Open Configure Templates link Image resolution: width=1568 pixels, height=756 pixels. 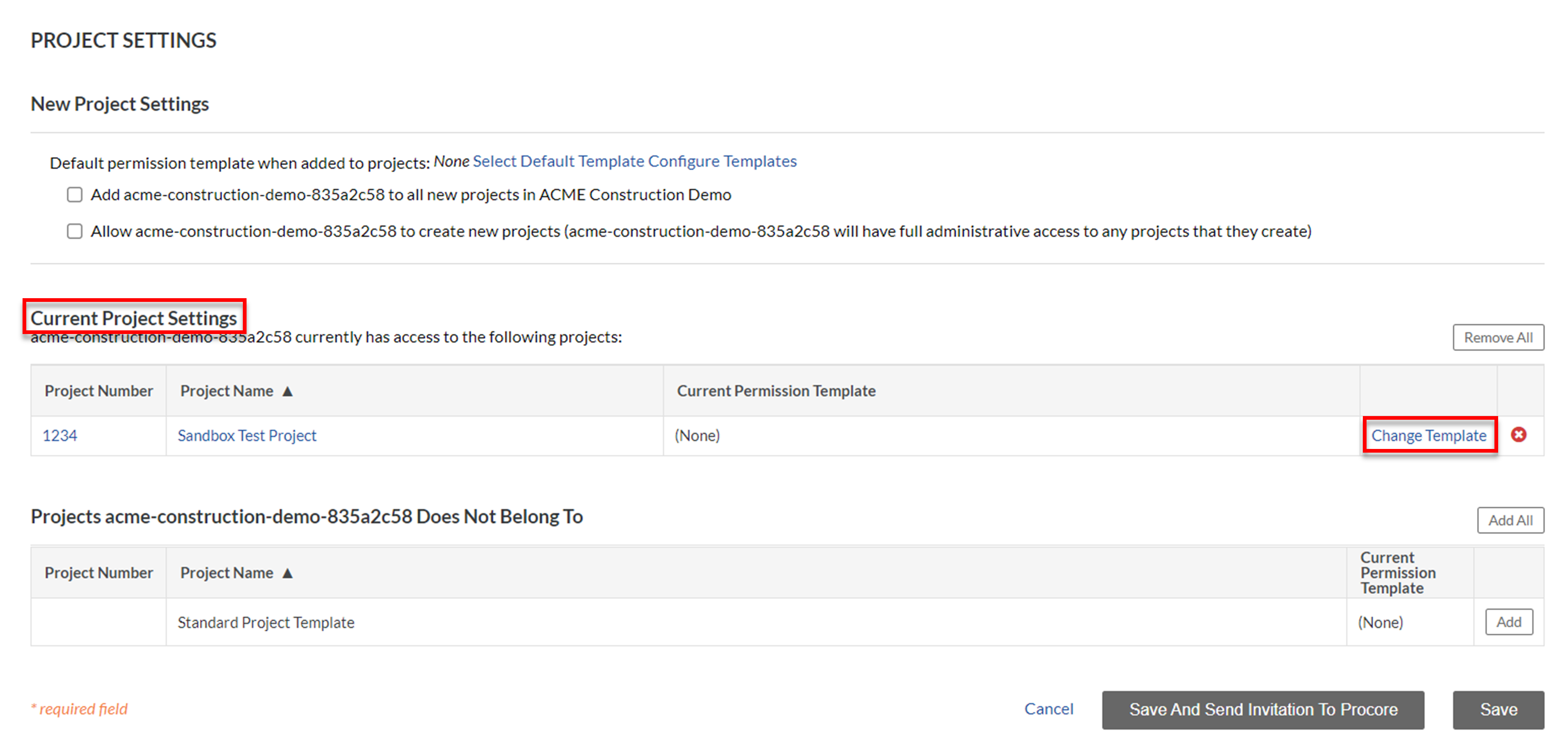pos(722,161)
